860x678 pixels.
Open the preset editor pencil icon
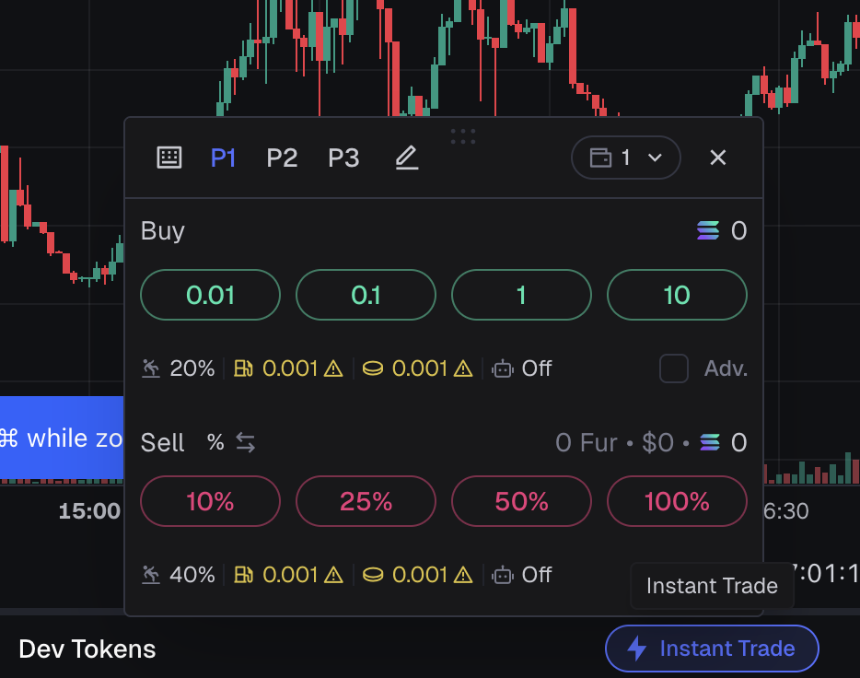pyautogui.click(x=406, y=157)
